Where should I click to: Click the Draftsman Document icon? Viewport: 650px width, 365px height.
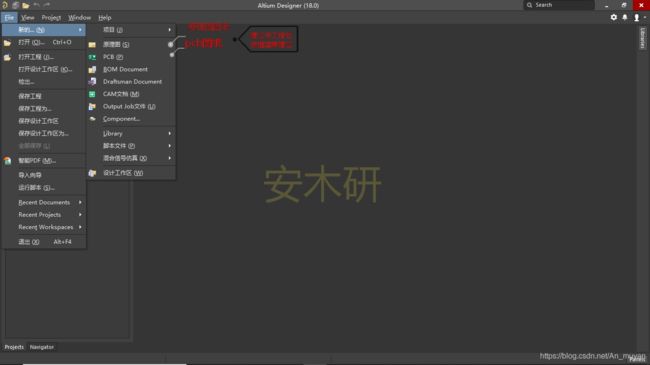[92, 82]
